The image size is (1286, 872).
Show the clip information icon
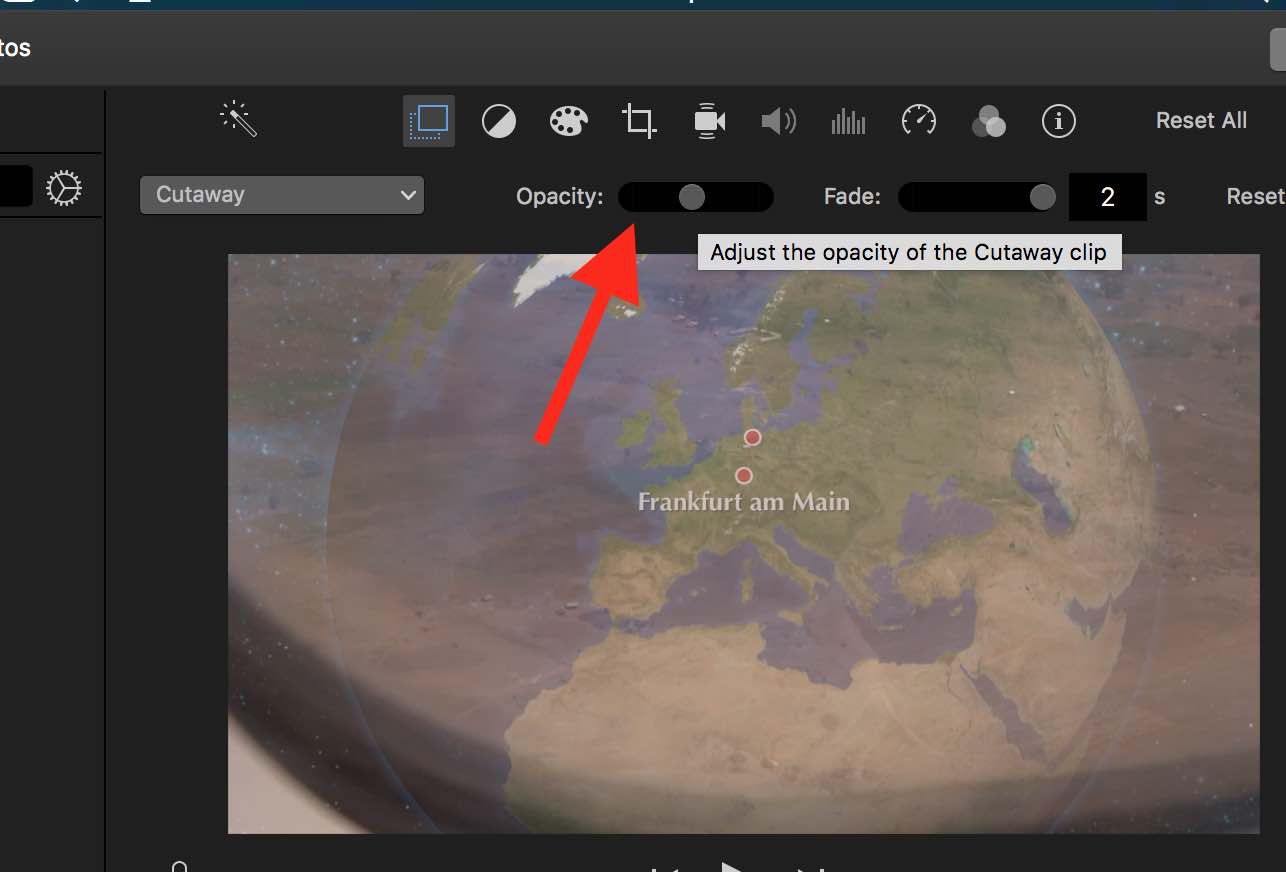point(1059,121)
